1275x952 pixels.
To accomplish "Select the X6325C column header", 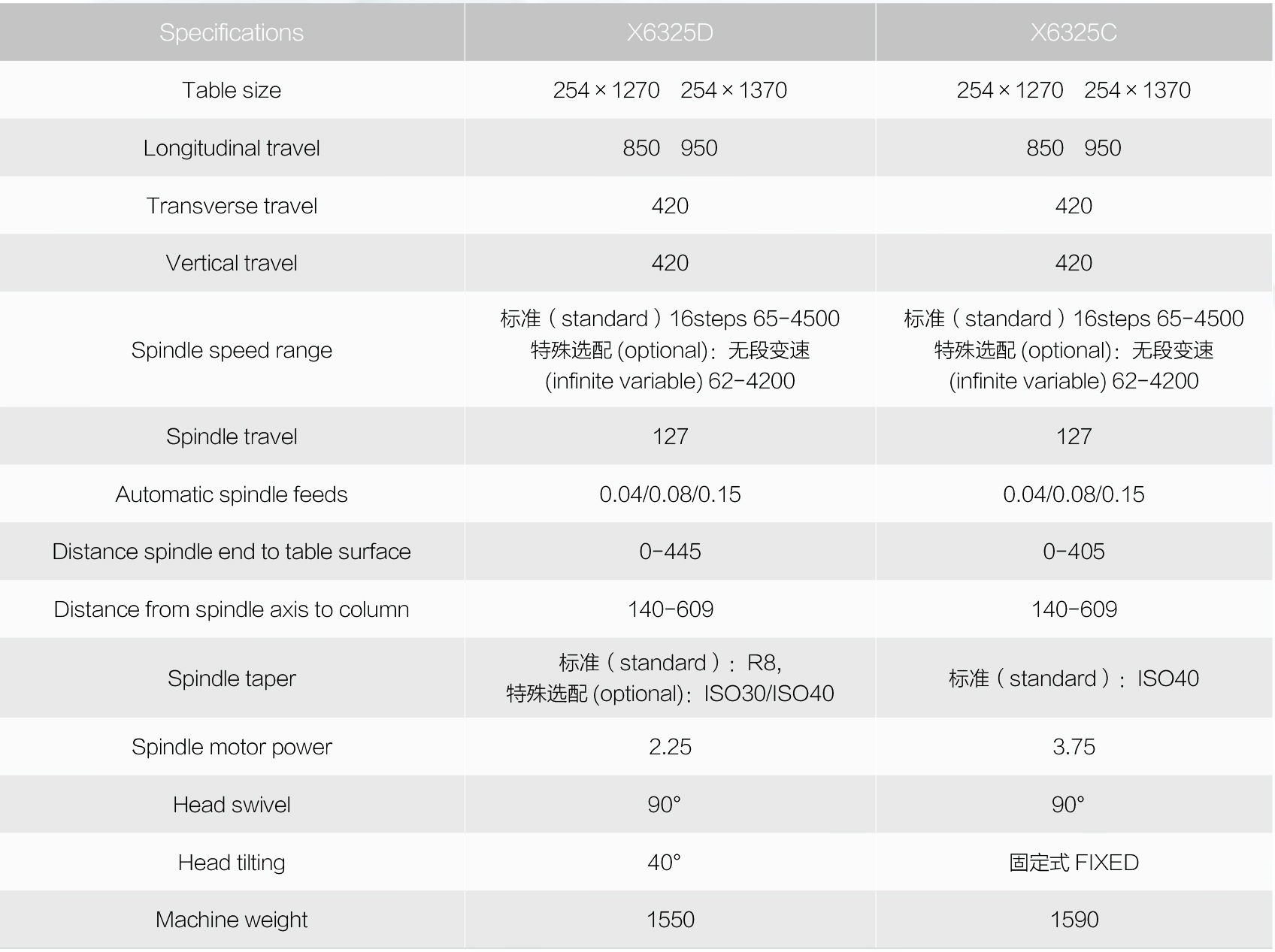I will 1074,32.
